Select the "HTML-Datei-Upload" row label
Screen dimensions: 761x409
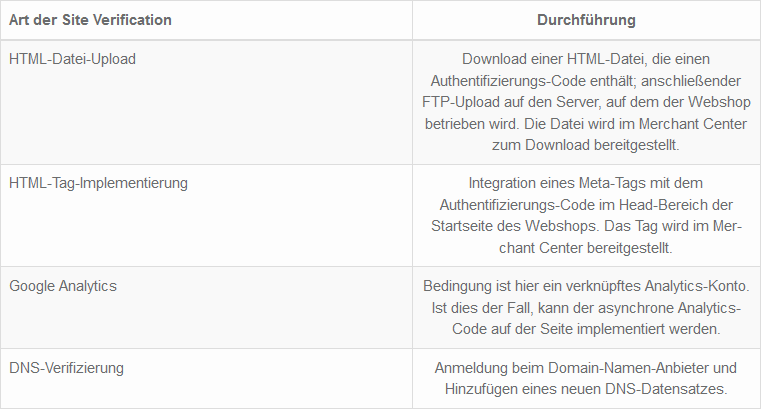(72, 59)
